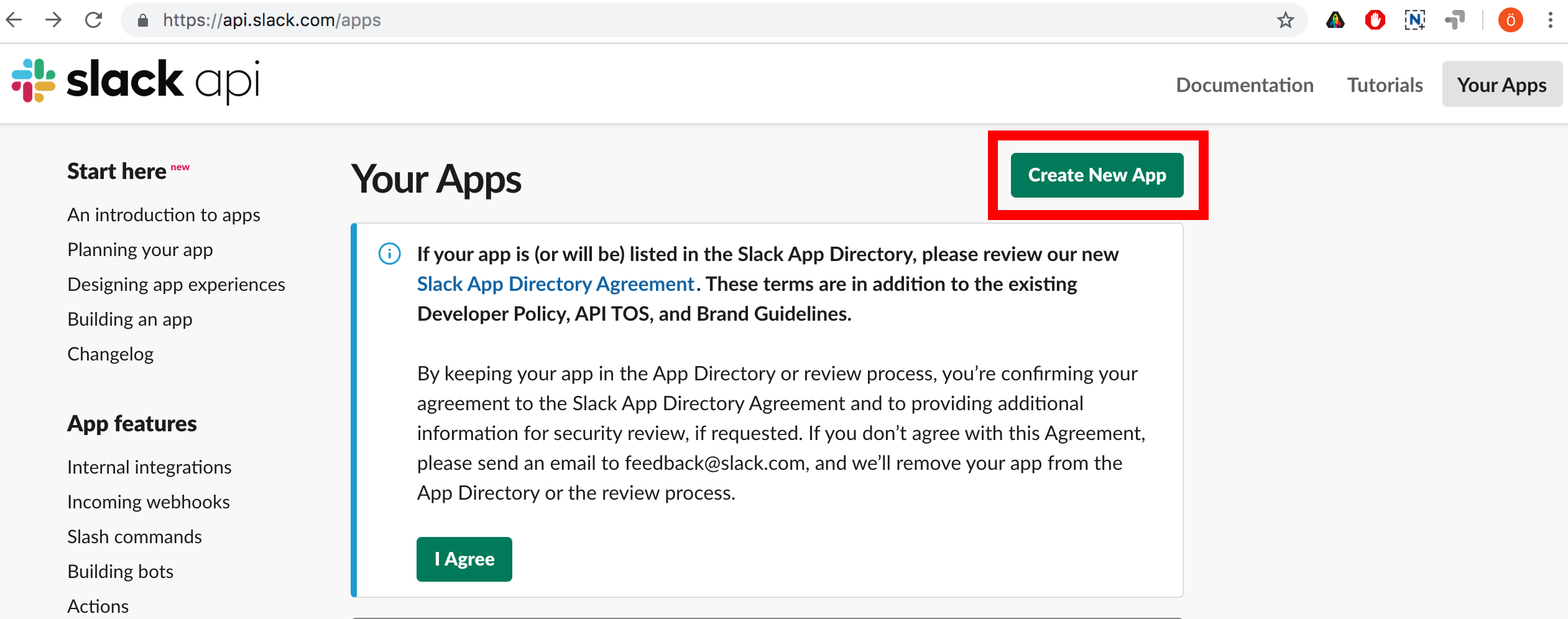Viewport: 1568px width, 619px height.
Task: Open Slash commands sidebar link
Action: pos(134,537)
